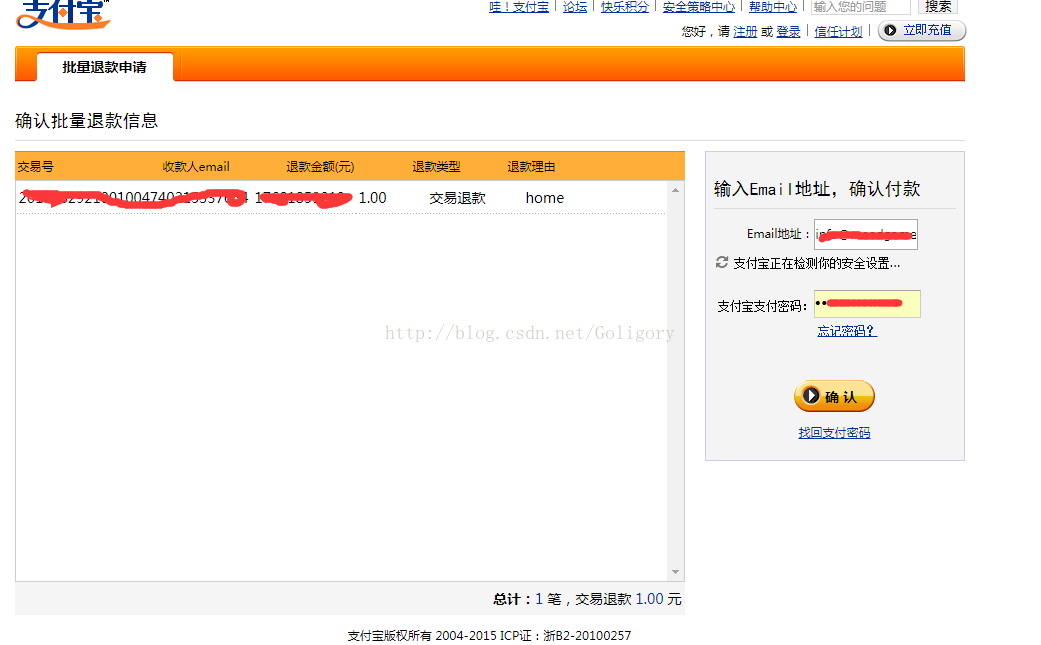The height and width of the screenshot is (645, 1041).
Task: Click the 注册 register link
Action: tap(745, 31)
